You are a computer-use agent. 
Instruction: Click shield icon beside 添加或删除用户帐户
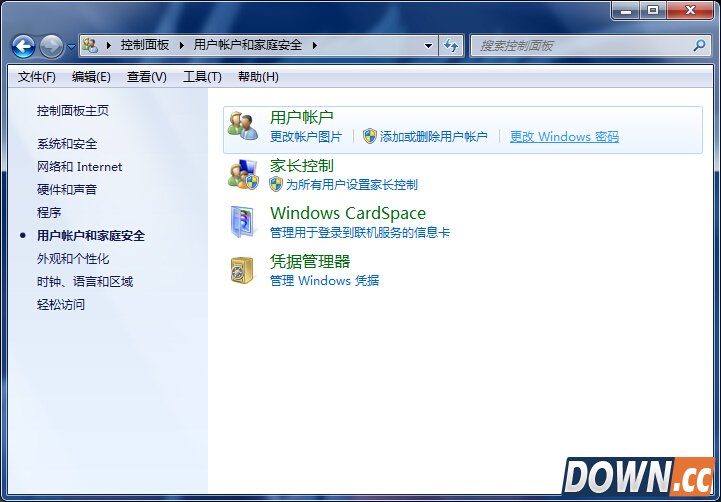(370, 136)
